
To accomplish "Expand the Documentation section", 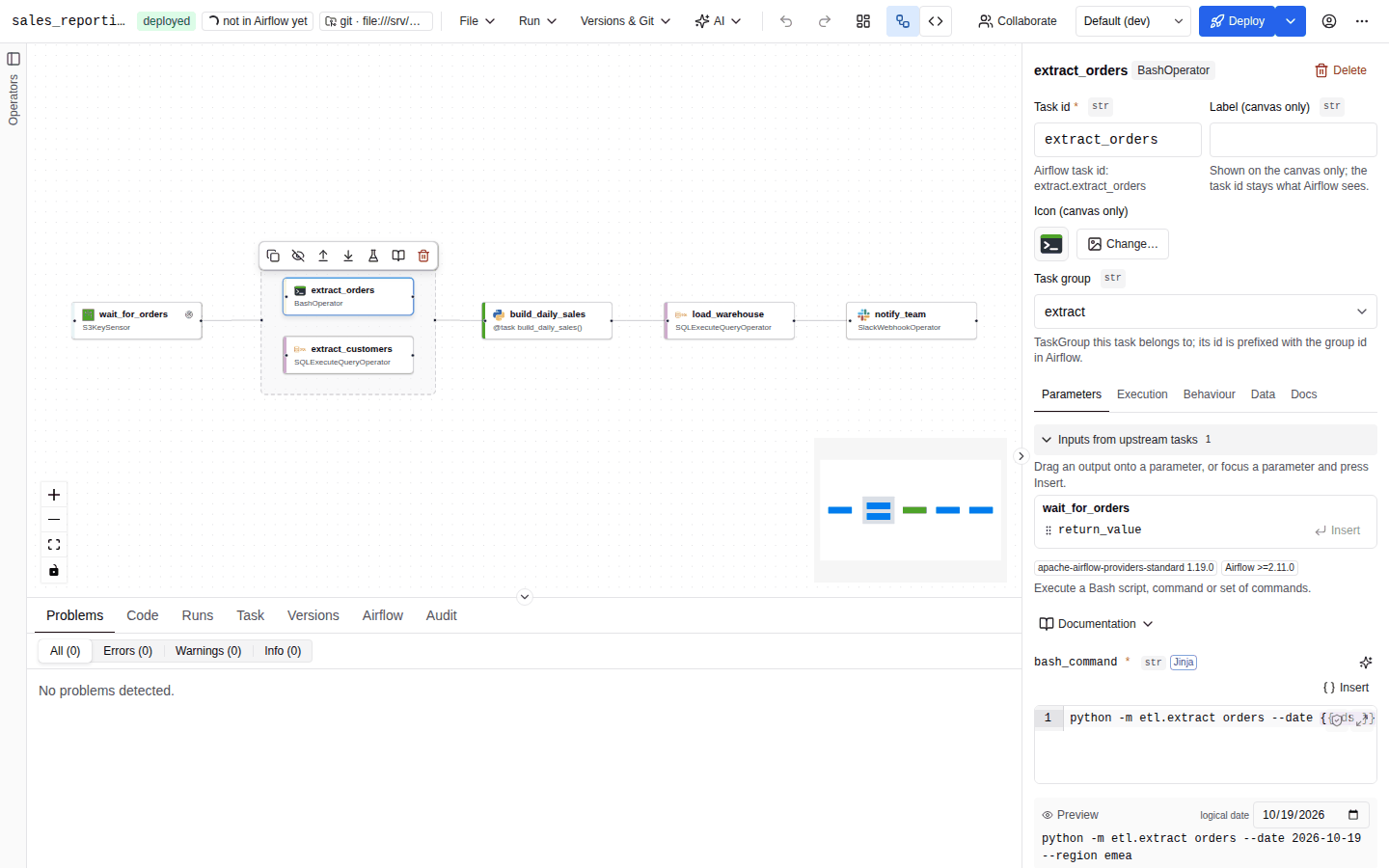I will 1097,624.
